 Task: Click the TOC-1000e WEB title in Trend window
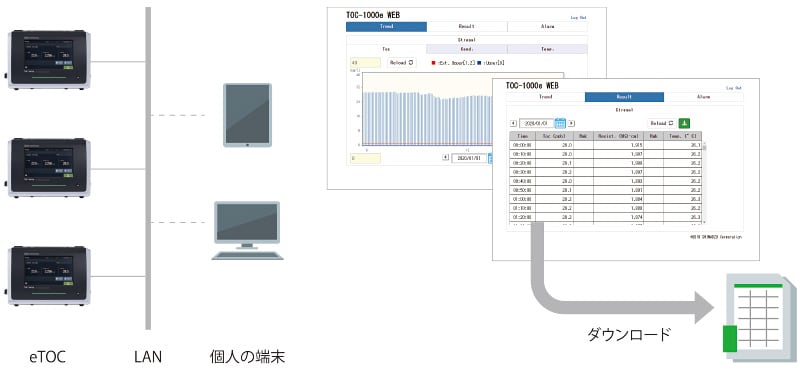tap(372, 15)
